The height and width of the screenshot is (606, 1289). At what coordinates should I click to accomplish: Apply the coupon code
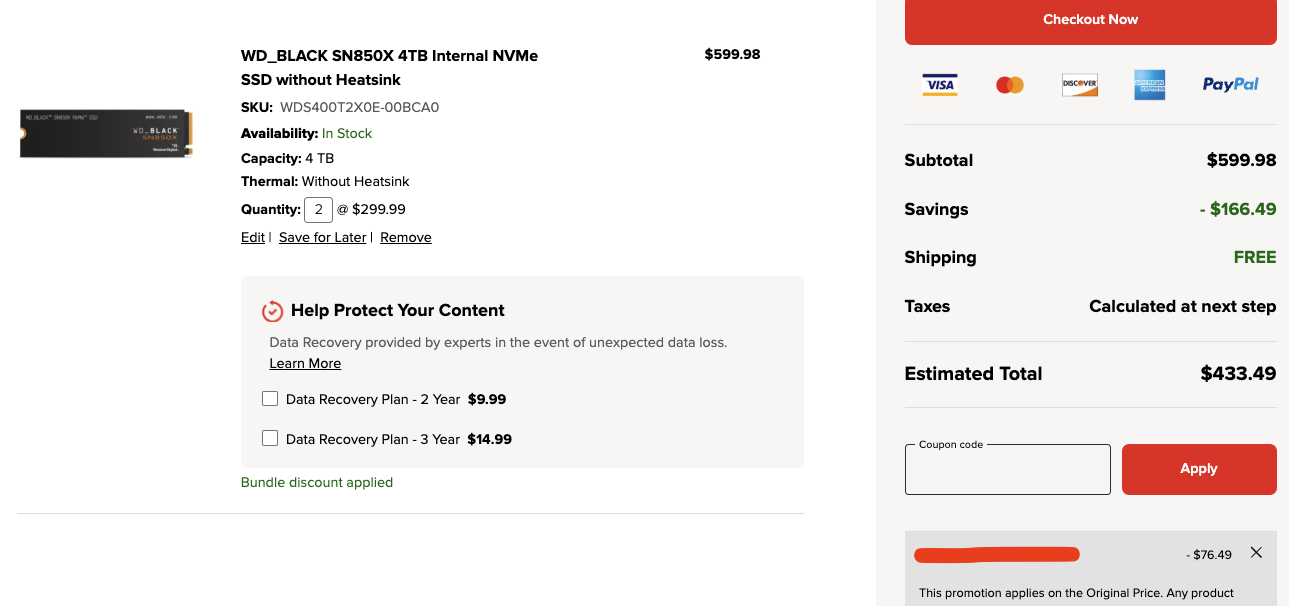click(x=1199, y=469)
